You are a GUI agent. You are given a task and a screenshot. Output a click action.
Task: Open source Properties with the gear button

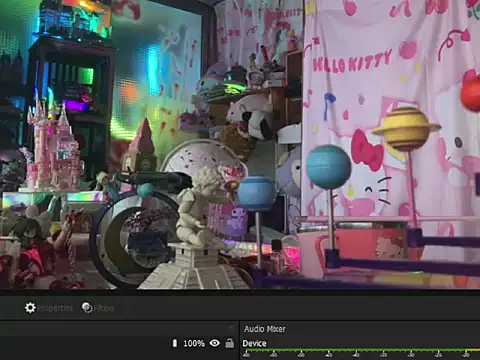49,308
